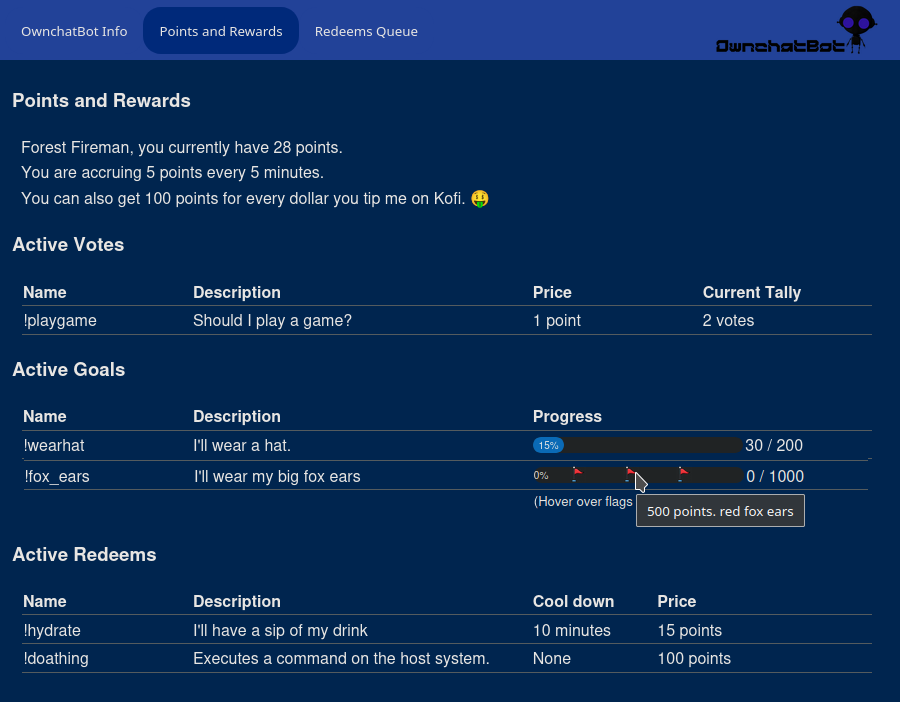Screen dimensions: 900x702
Task: Select the Points and Rewards tab
Action: (x=221, y=31)
